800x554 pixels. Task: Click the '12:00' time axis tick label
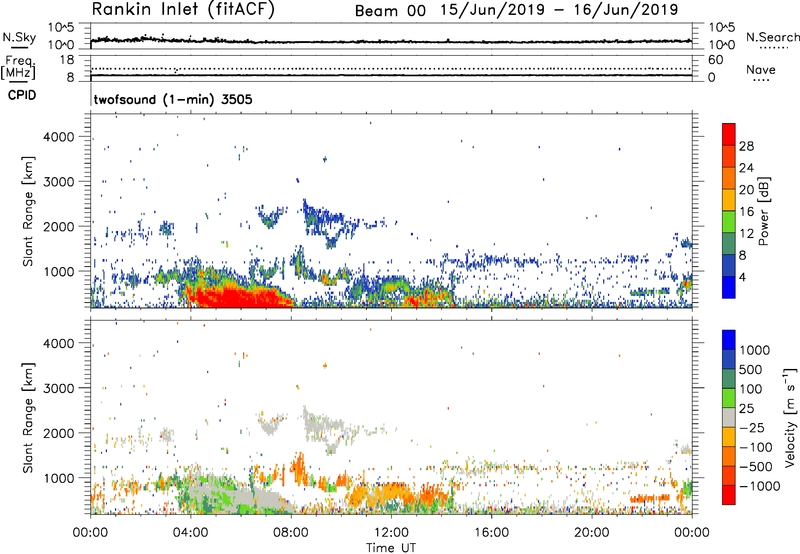pos(391,533)
